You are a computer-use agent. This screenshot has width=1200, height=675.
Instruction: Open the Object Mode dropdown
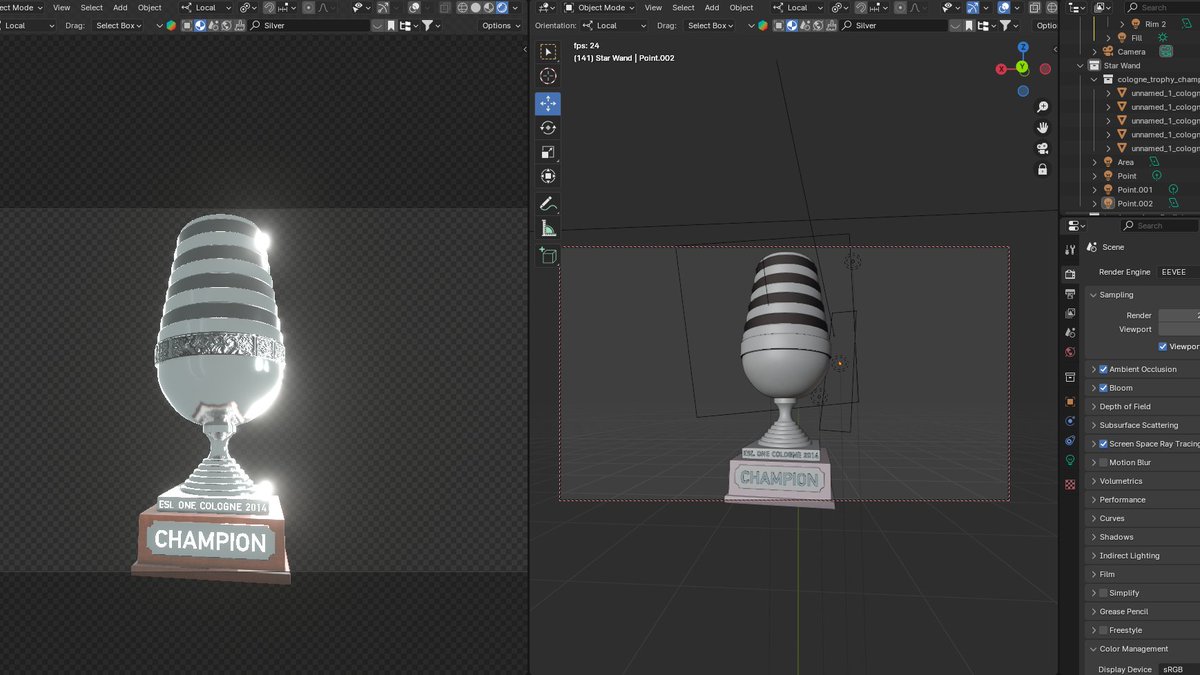pyautogui.click(x=600, y=7)
